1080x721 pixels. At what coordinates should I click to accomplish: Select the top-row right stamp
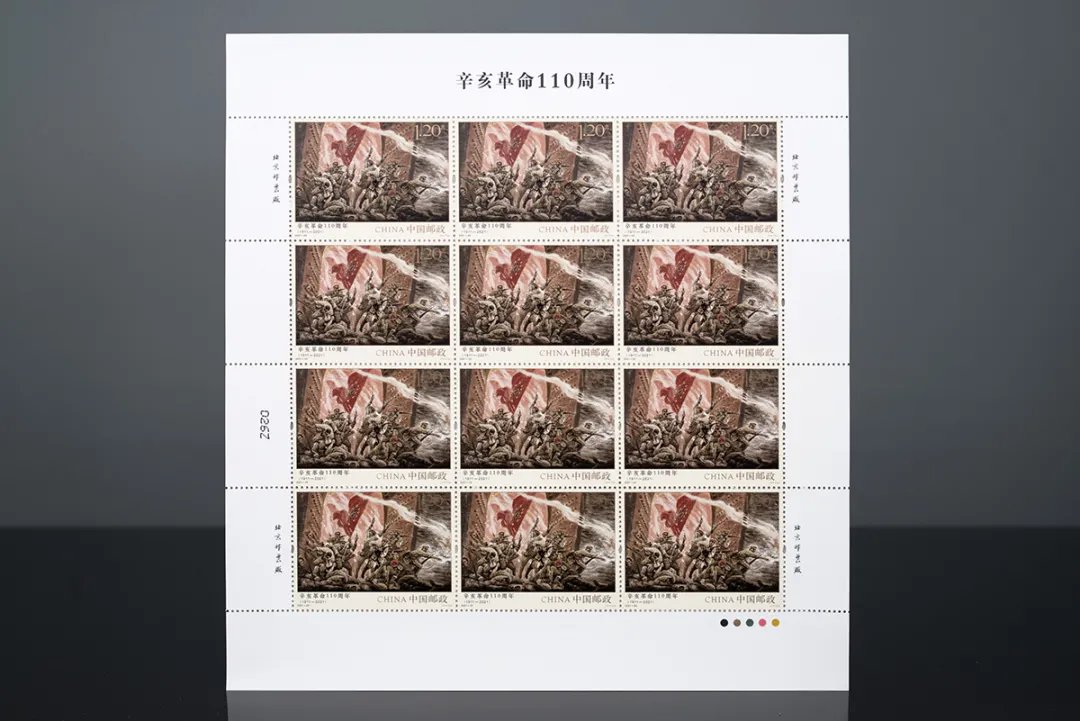coord(701,178)
